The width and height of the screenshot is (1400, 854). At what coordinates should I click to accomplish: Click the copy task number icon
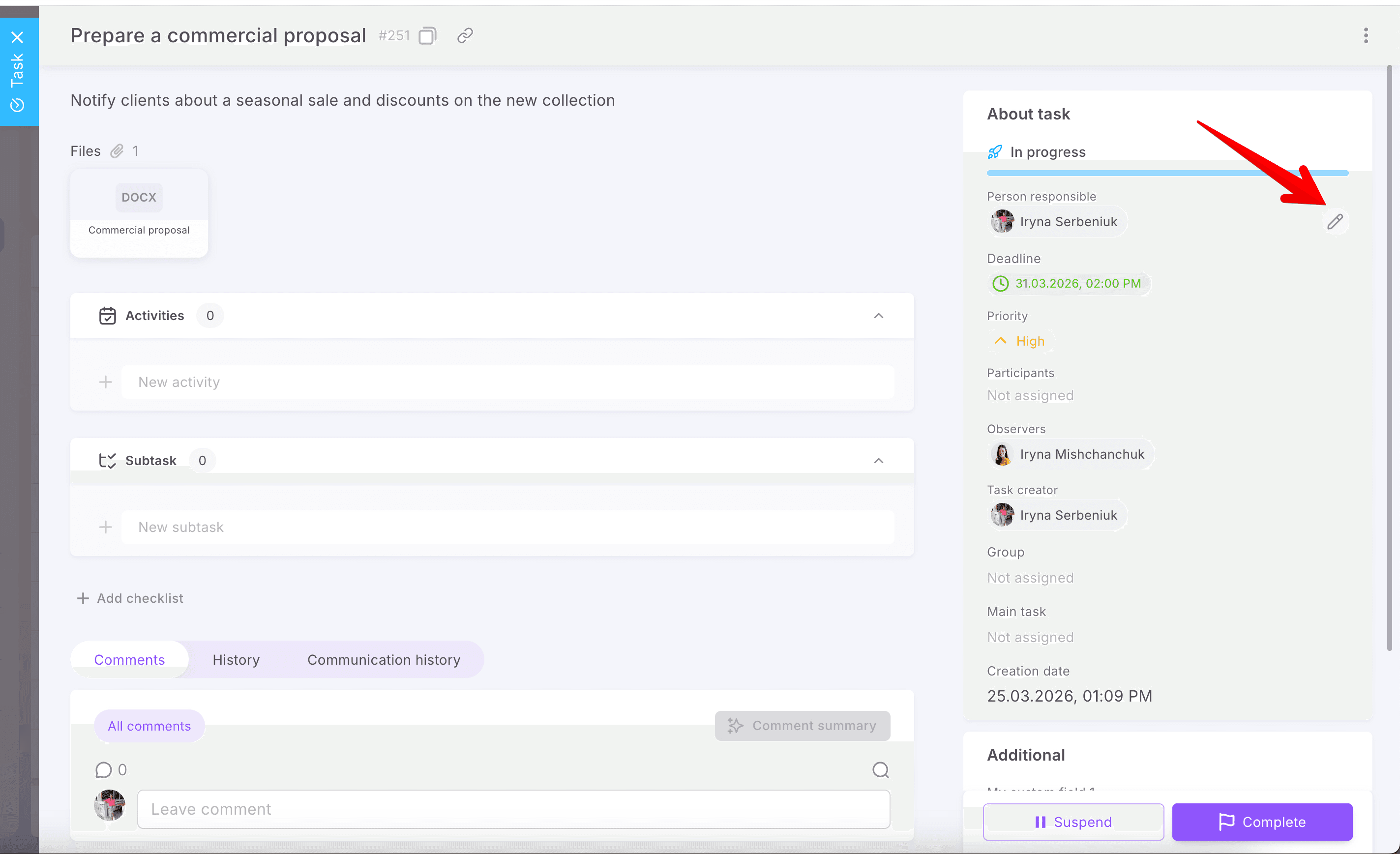click(x=427, y=36)
